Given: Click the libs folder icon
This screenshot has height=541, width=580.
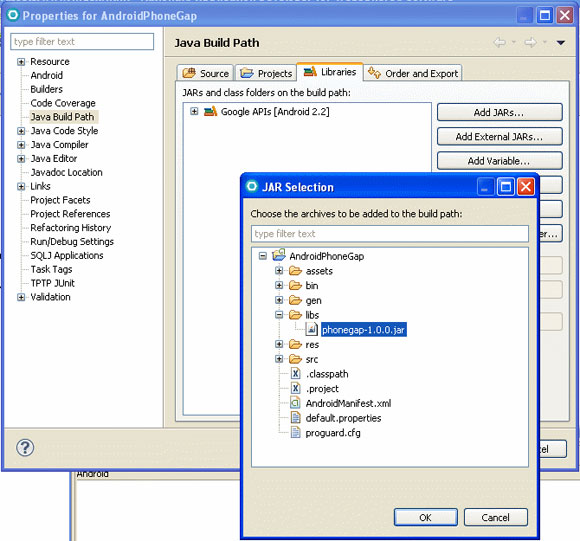Looking at the screenshot, I should tap(295, 315).
